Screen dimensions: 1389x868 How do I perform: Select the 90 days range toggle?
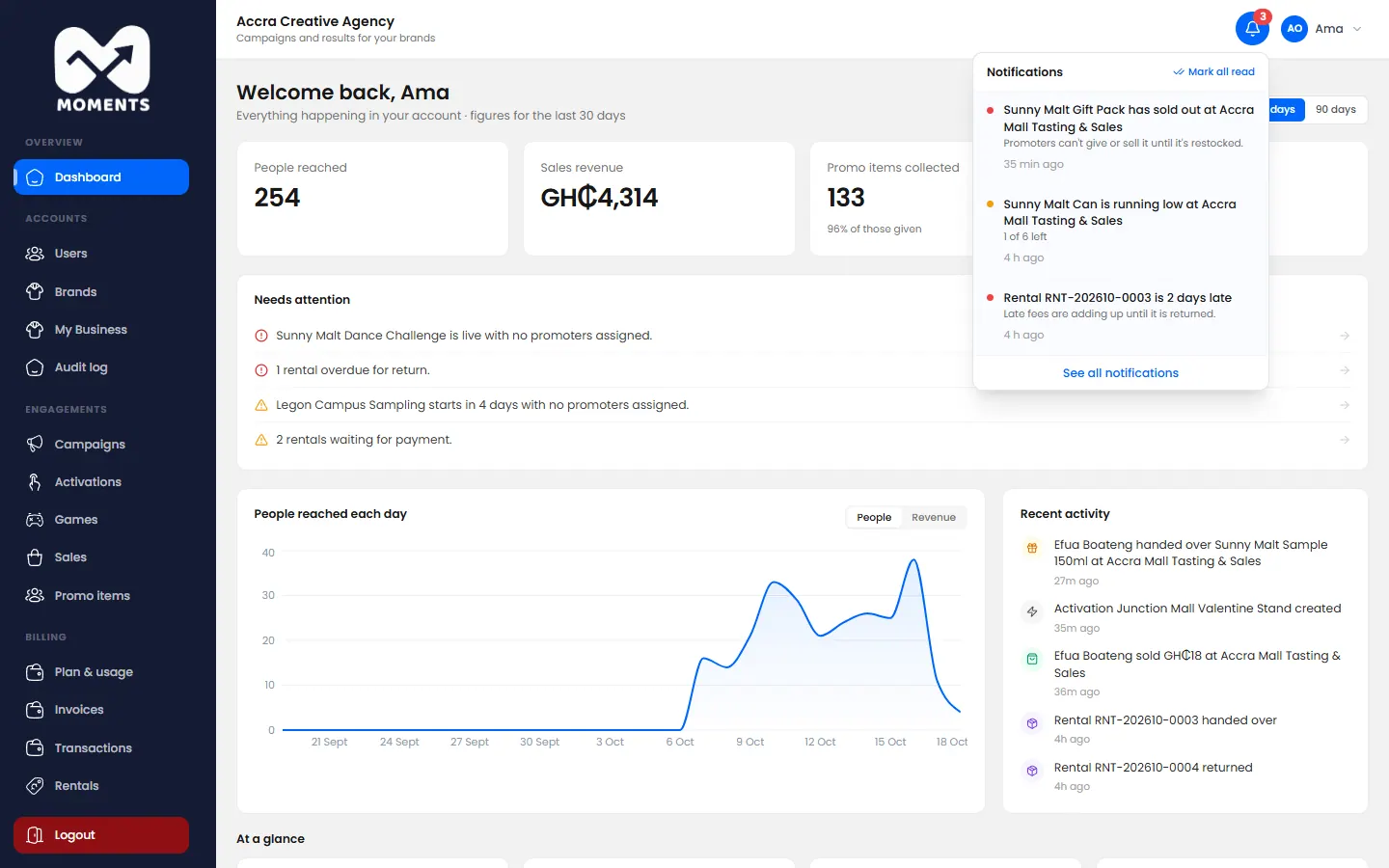click(x=1335, y=110)
